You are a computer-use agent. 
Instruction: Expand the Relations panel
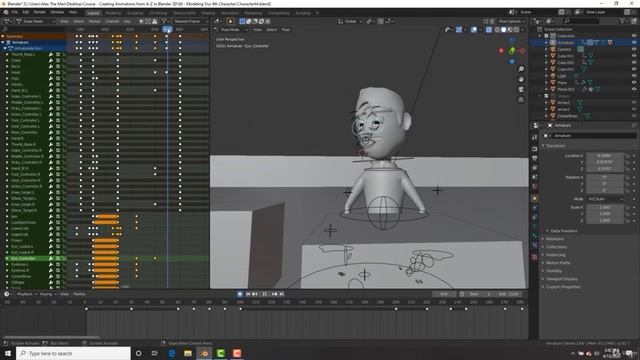(x=555, y=239)
